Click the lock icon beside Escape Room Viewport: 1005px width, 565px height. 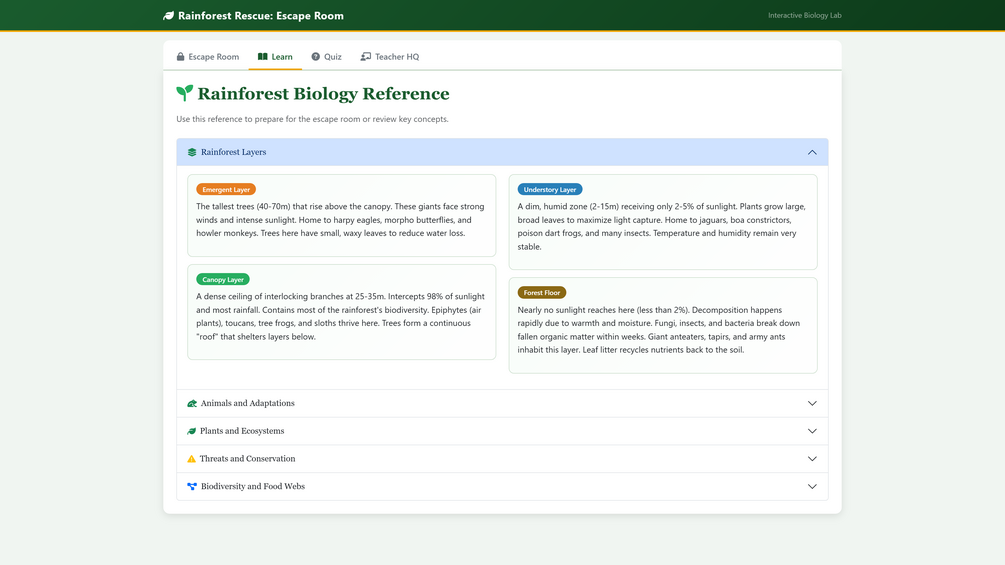point(180,56)
